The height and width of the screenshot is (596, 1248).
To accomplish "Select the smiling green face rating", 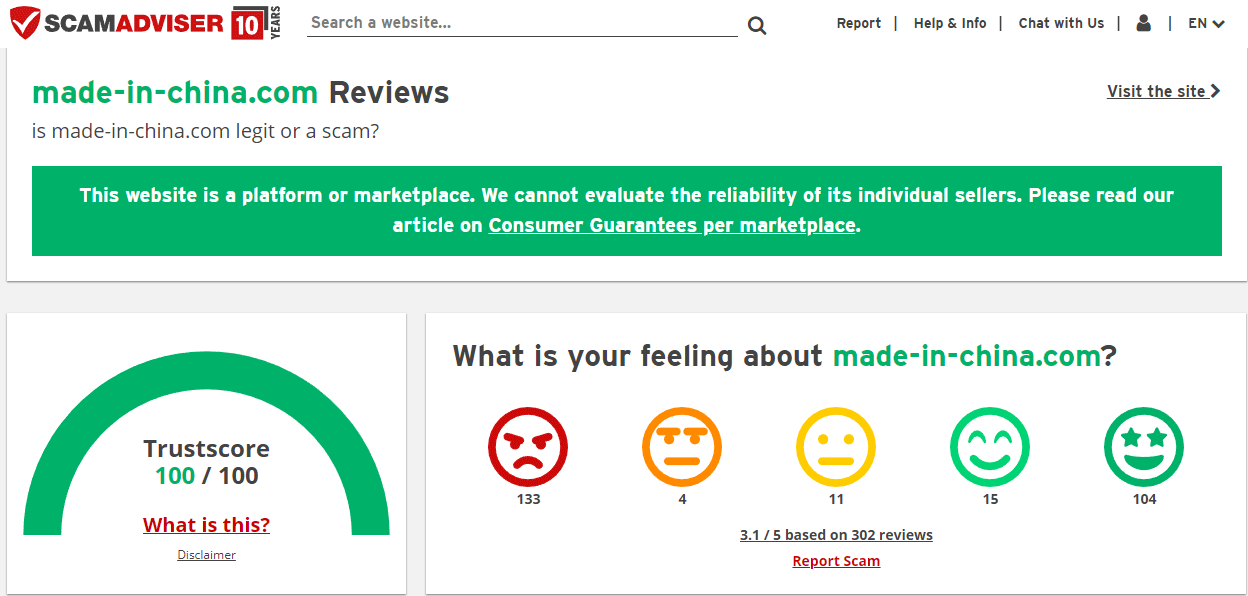I will tap(990, 447).
